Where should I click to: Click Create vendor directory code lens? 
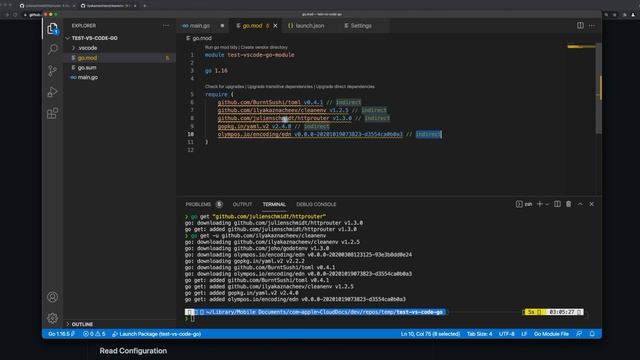point(264,47)
